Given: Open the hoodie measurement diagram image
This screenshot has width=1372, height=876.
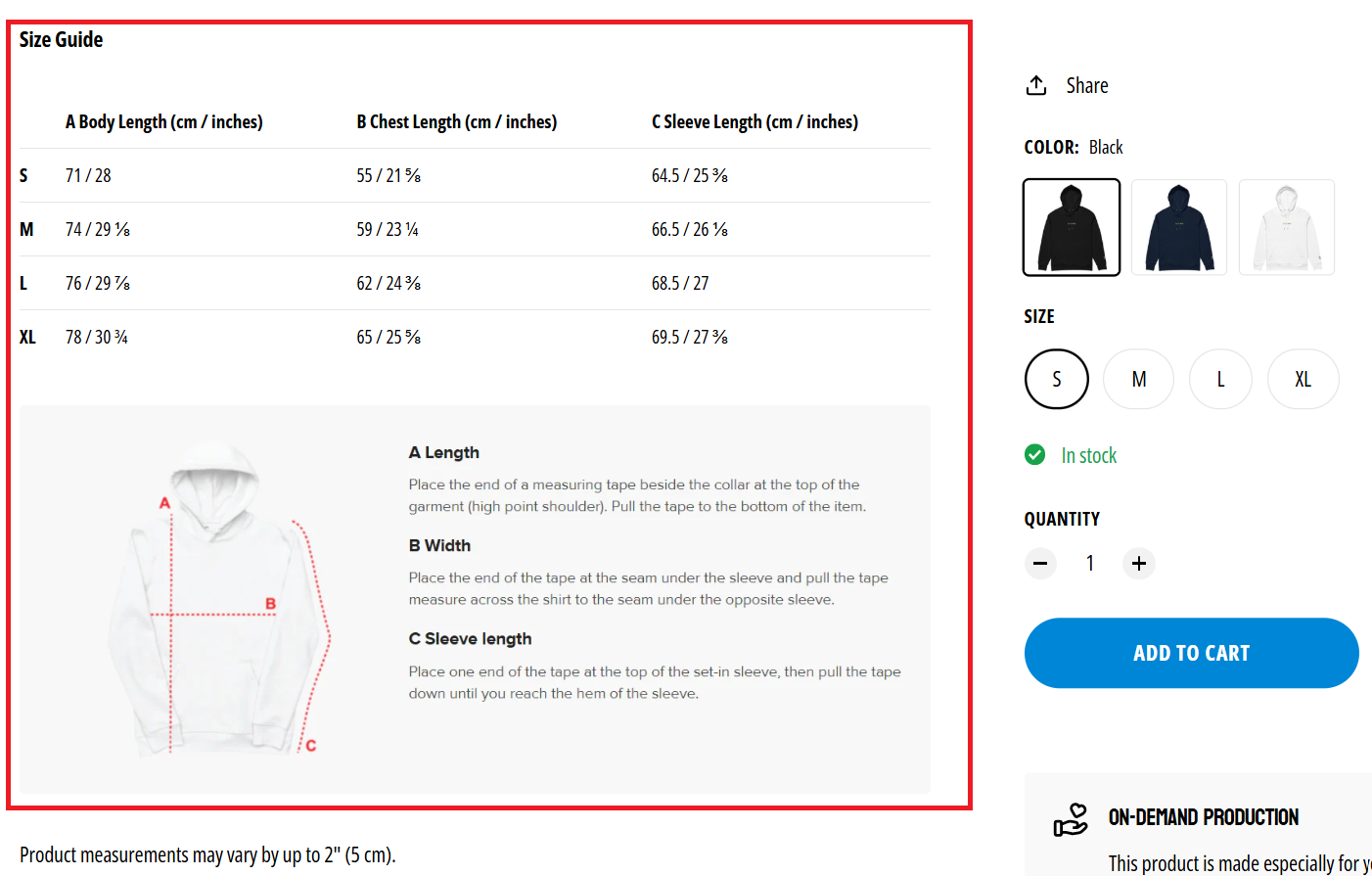Looking at the screenshot, I should coord(222,599).
